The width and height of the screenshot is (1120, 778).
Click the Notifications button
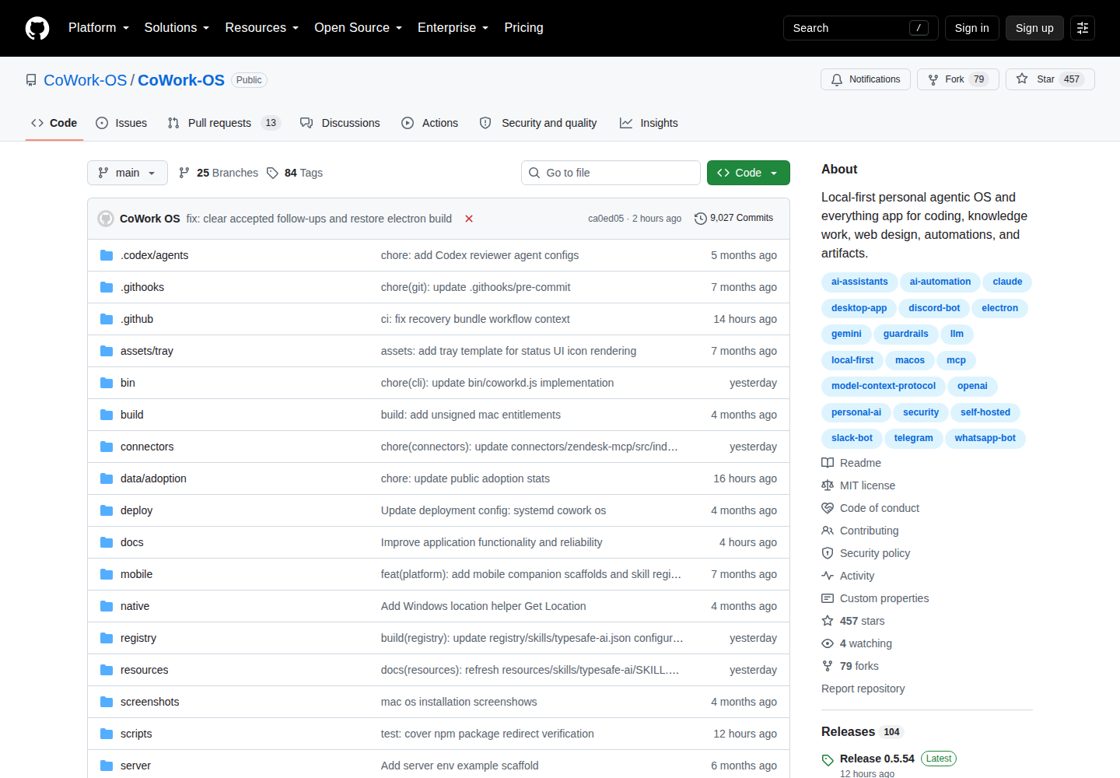point(865,79)
